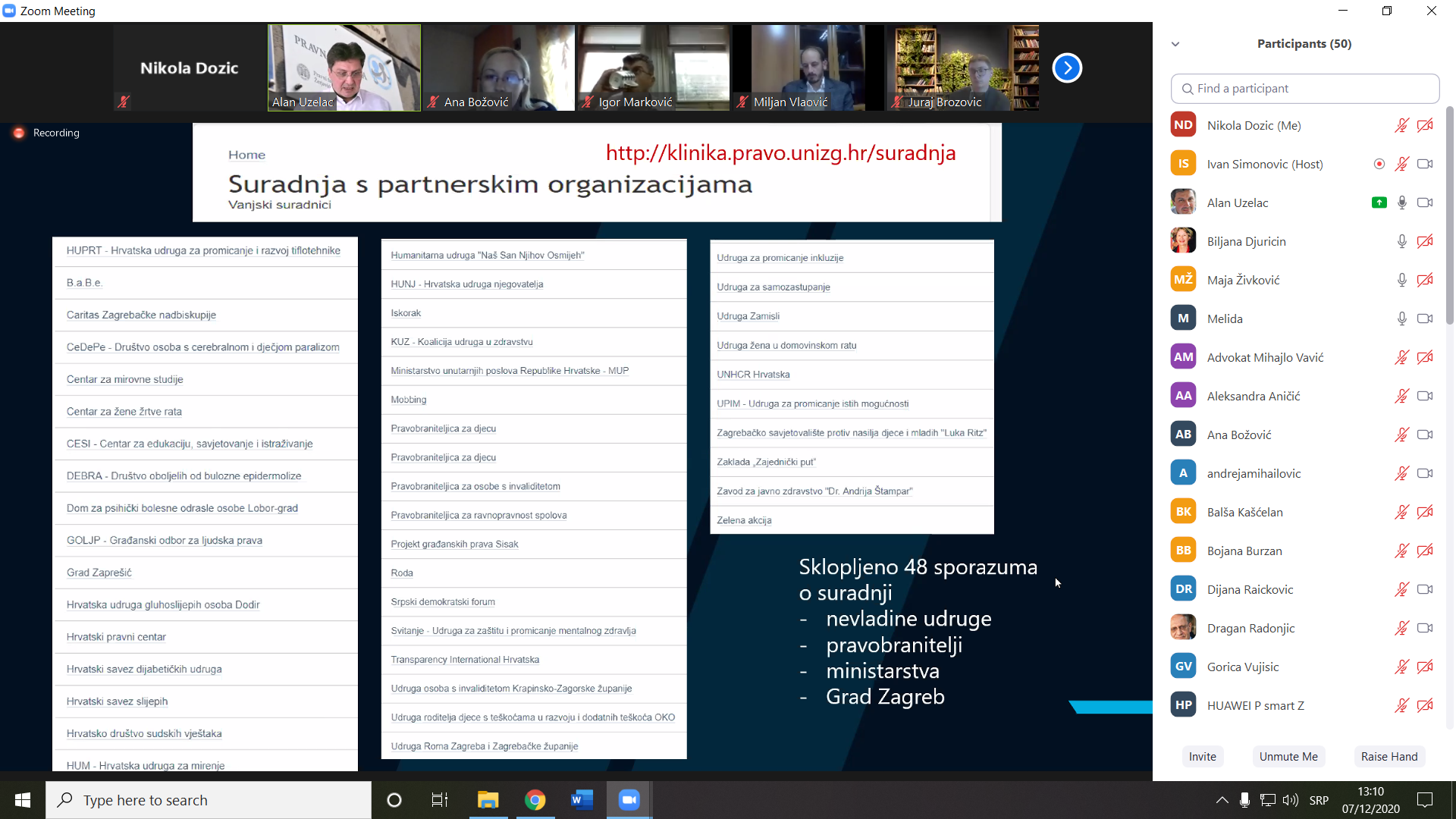The image size is (1456, 819).
Task: Click Nikola Dozic camera off icon
Action: click(x=1425, y=125)
